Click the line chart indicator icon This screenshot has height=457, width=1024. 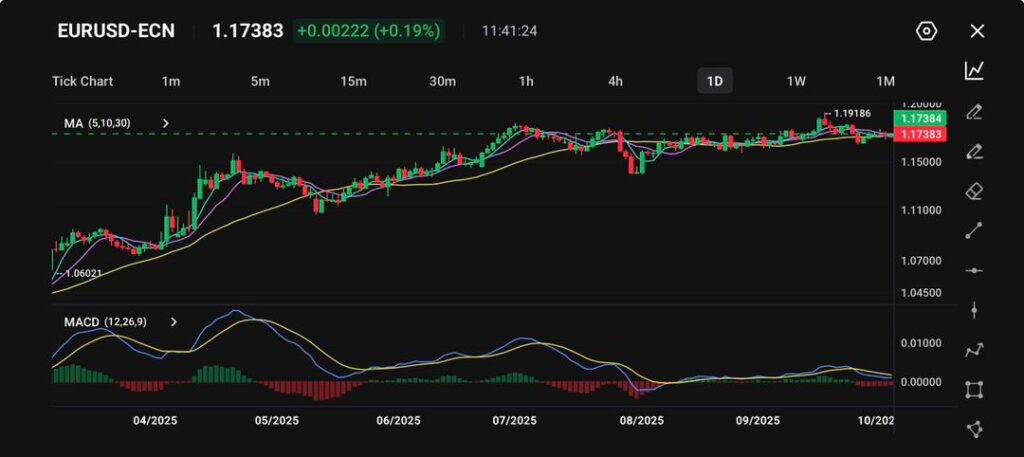coord(975,71)
